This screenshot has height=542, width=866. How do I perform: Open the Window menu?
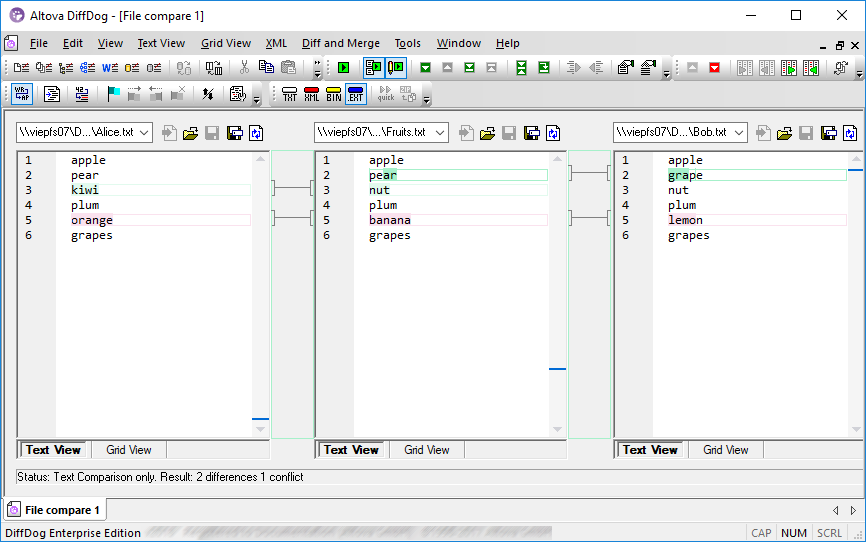pyautogui.click(x=458, y=43)
